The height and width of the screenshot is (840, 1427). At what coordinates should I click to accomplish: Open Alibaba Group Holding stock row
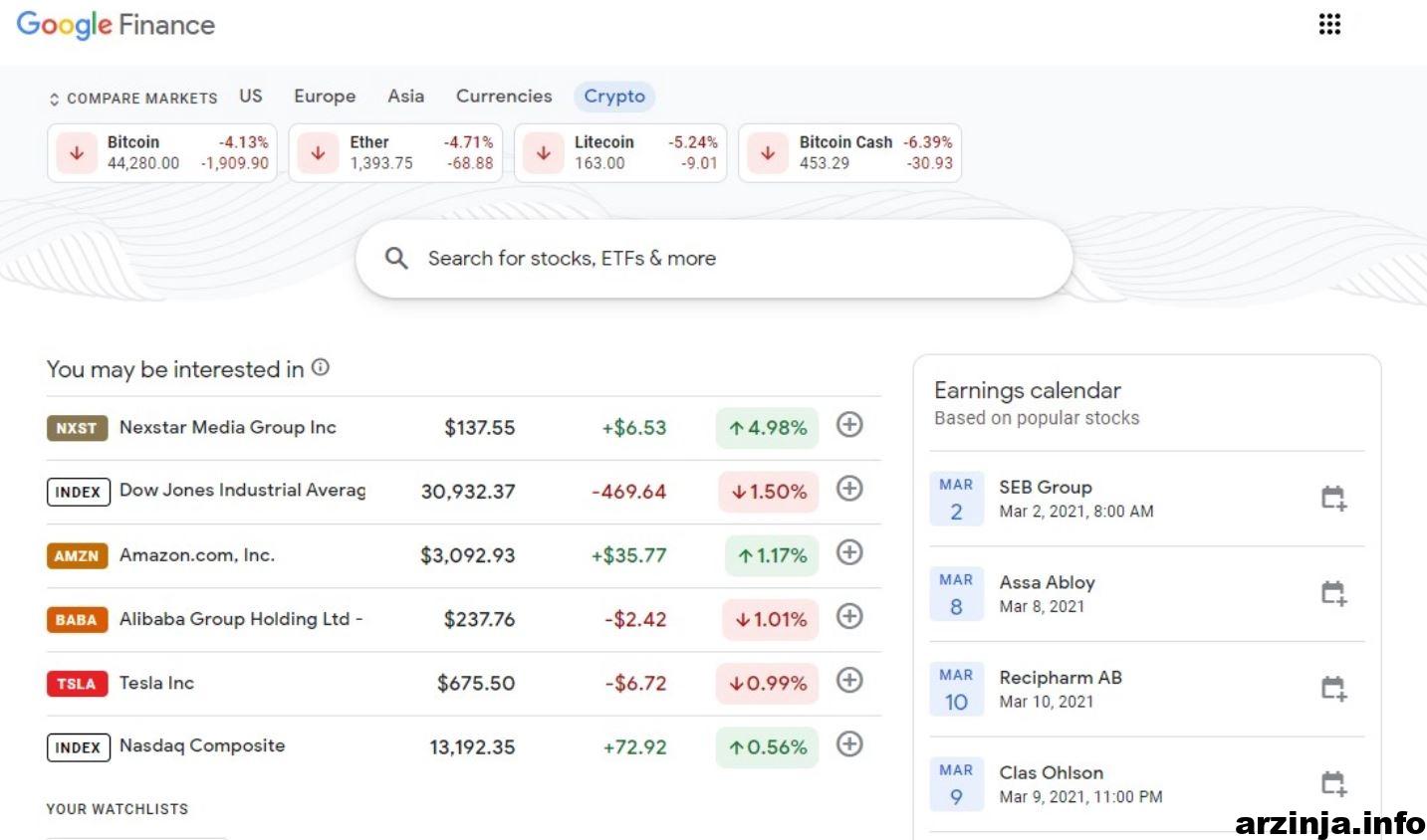pyautogui.click(x=463, y=619)
